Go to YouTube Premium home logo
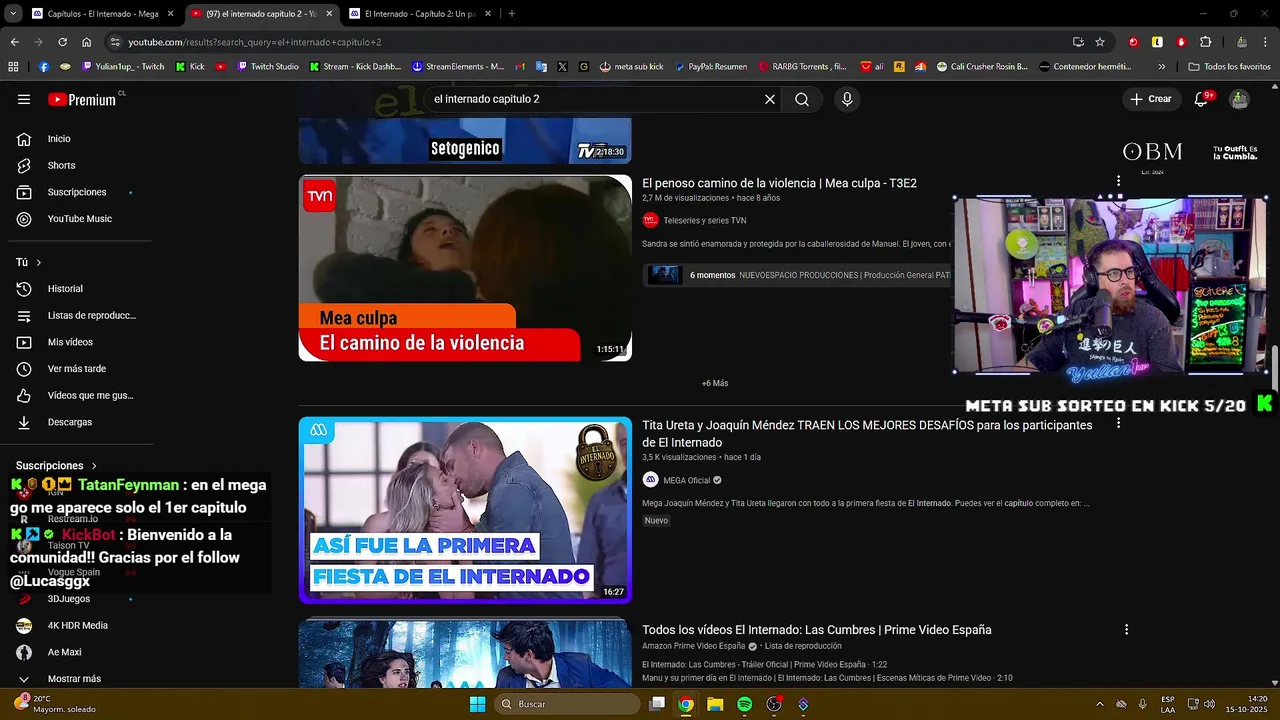 82,99
